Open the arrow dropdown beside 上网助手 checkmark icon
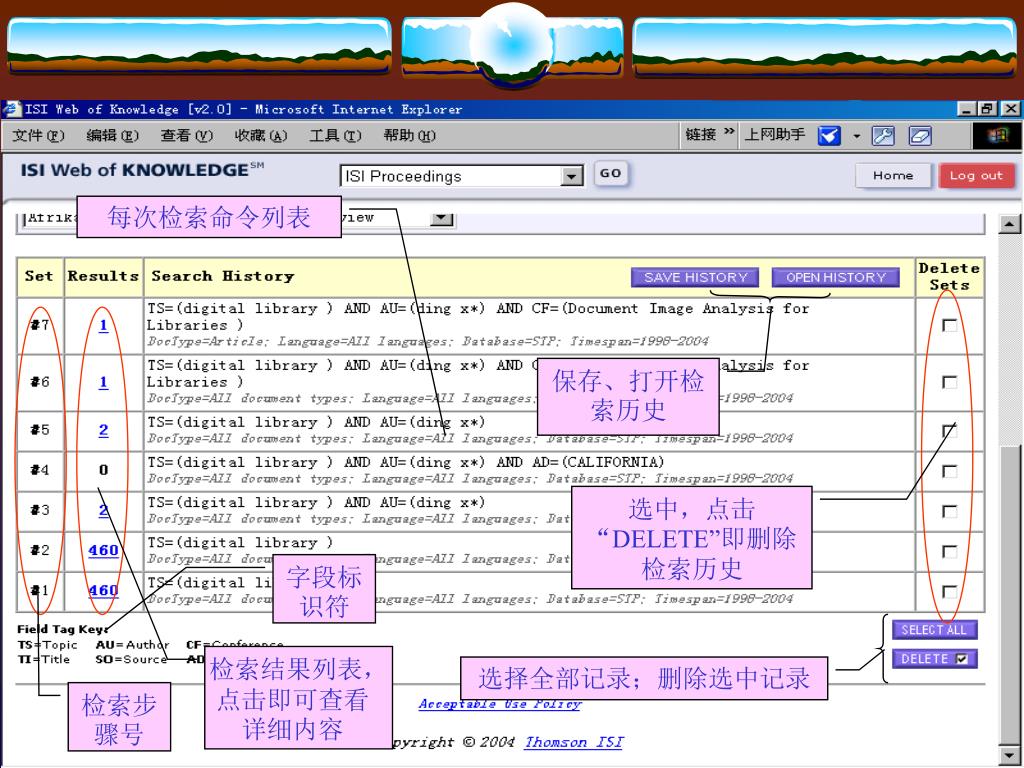This screenshot has height=768, width=1024. point(856,136)
